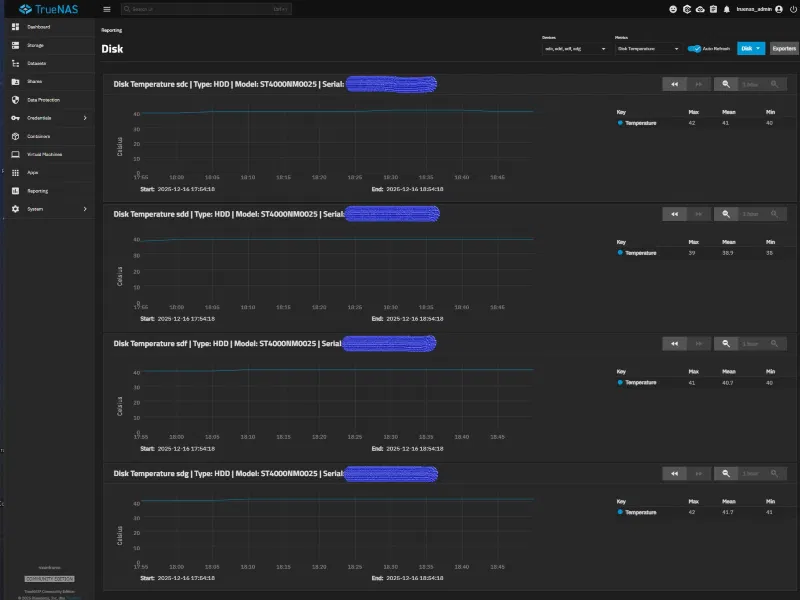Click the Exporters button
800x600 pixels.
(784, 48)
